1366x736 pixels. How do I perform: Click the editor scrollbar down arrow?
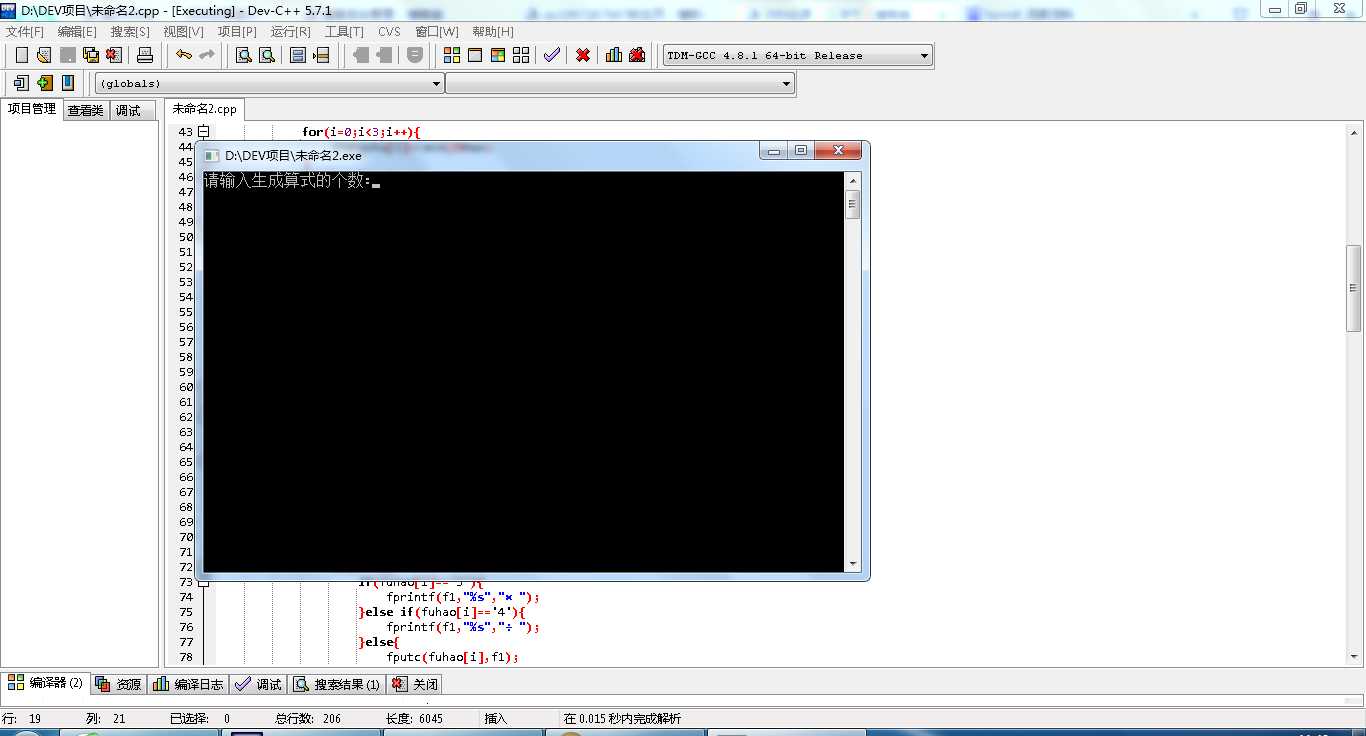click(1354, 657)
